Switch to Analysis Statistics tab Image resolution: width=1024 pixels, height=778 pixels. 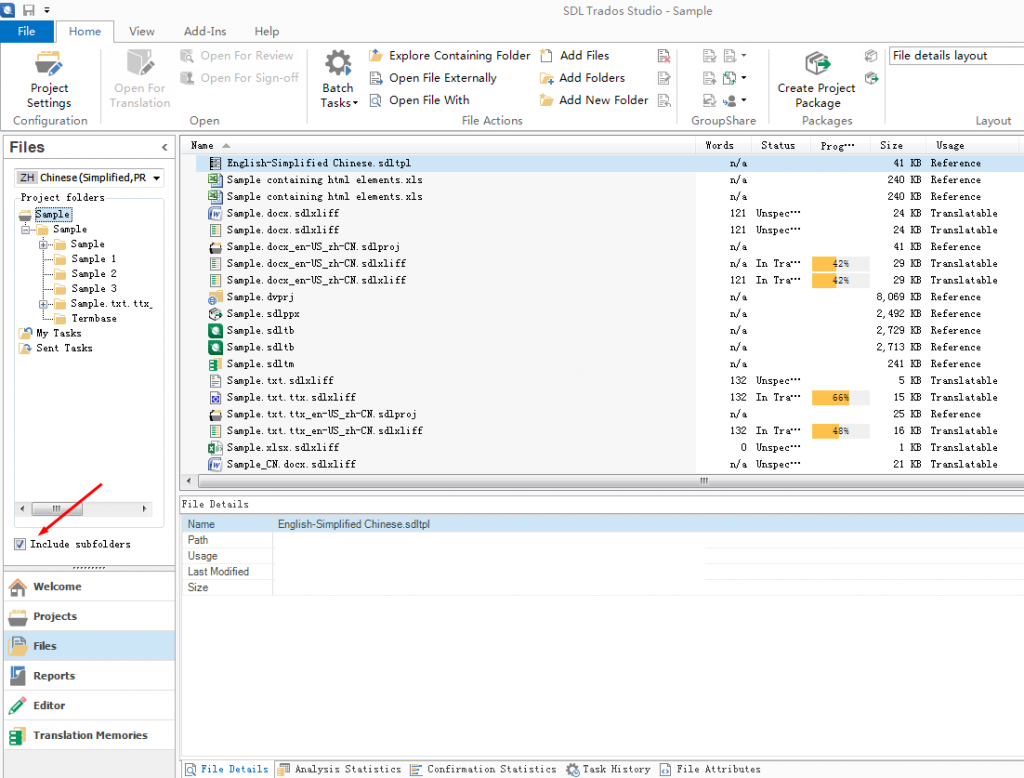point(339,769)
